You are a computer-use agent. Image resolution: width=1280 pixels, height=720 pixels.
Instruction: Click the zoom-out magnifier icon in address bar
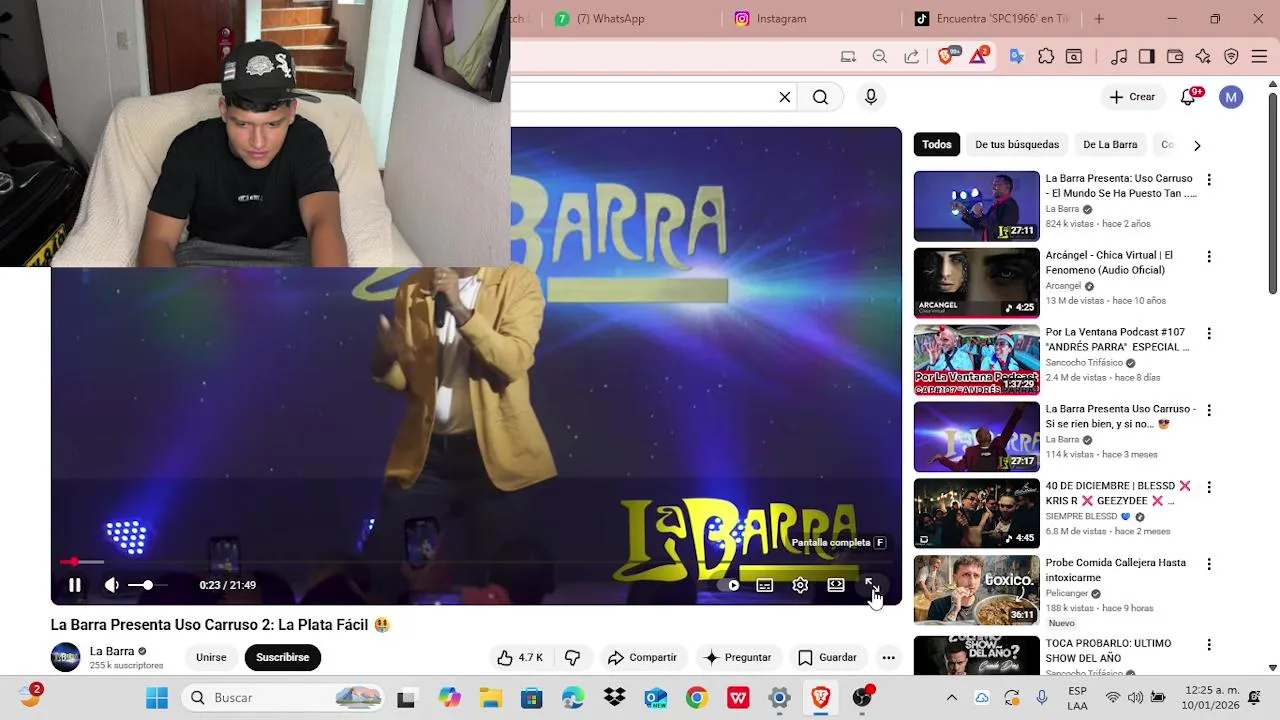(880, 57)
